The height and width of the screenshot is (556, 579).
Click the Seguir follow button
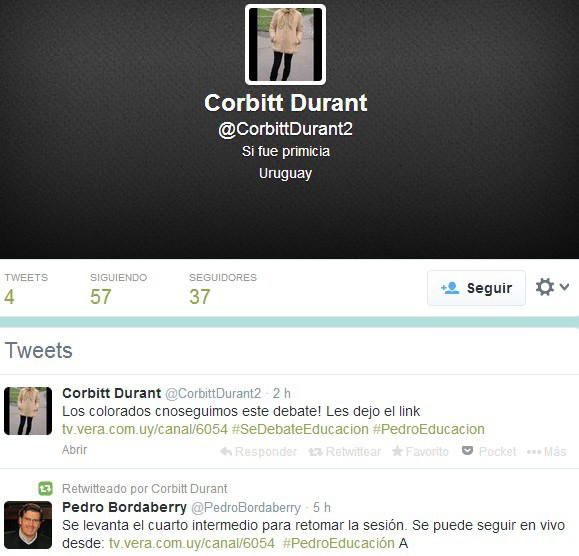[x=476, y=288]
